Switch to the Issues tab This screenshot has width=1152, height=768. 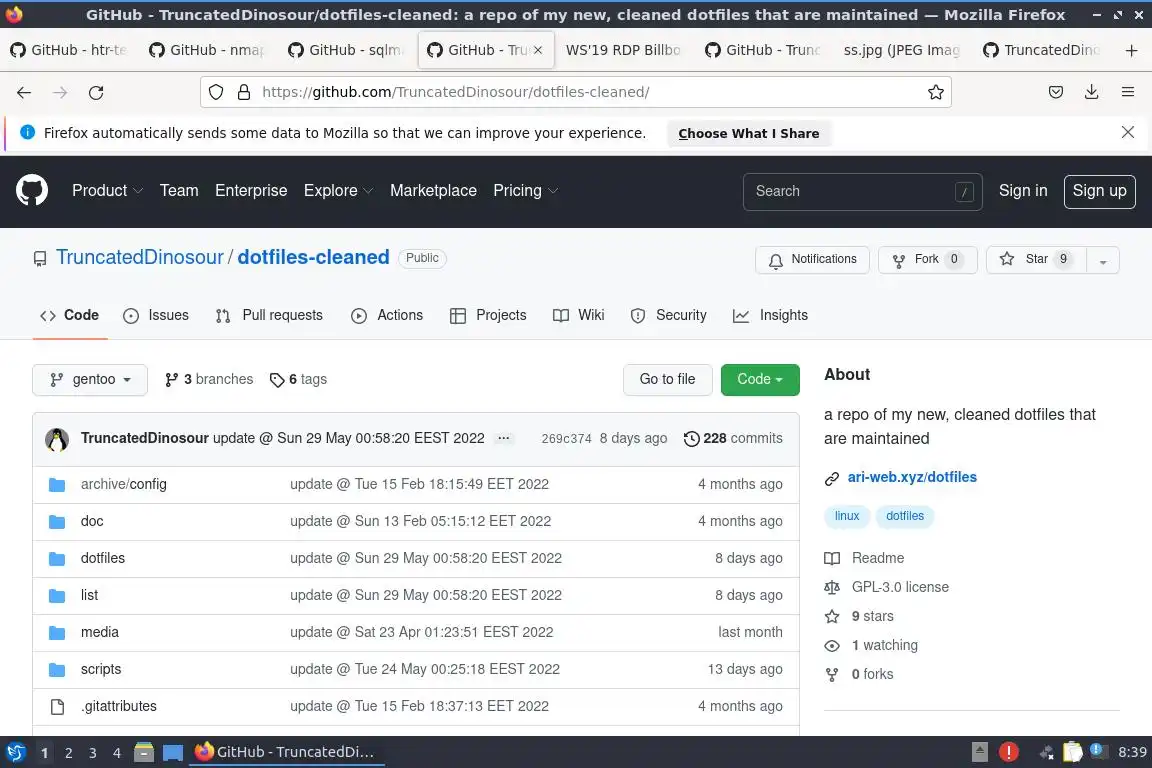(x=156, y=315)
